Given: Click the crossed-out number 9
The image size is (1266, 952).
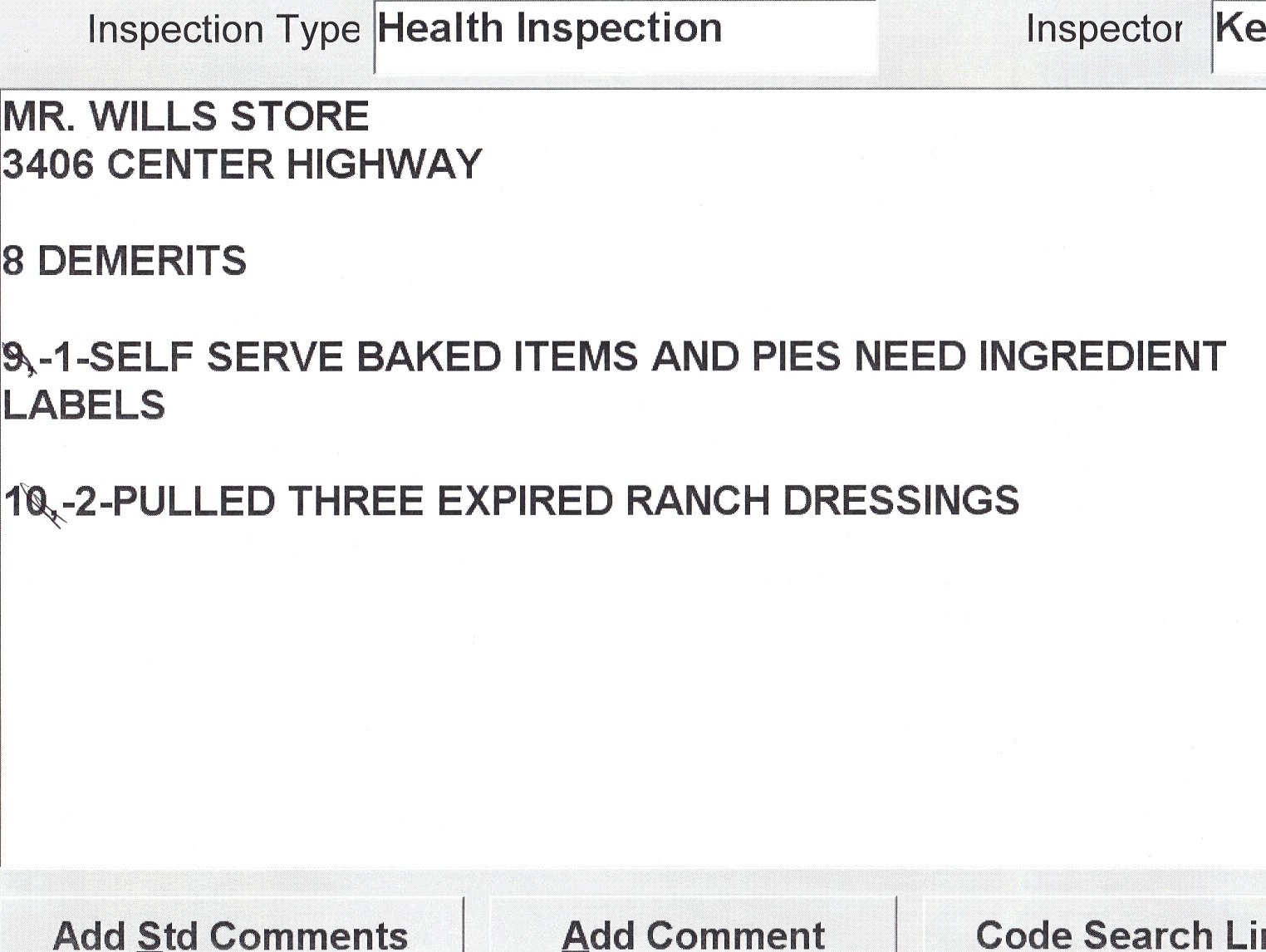Looking at the screenshot, I should (x=15, y=357).
